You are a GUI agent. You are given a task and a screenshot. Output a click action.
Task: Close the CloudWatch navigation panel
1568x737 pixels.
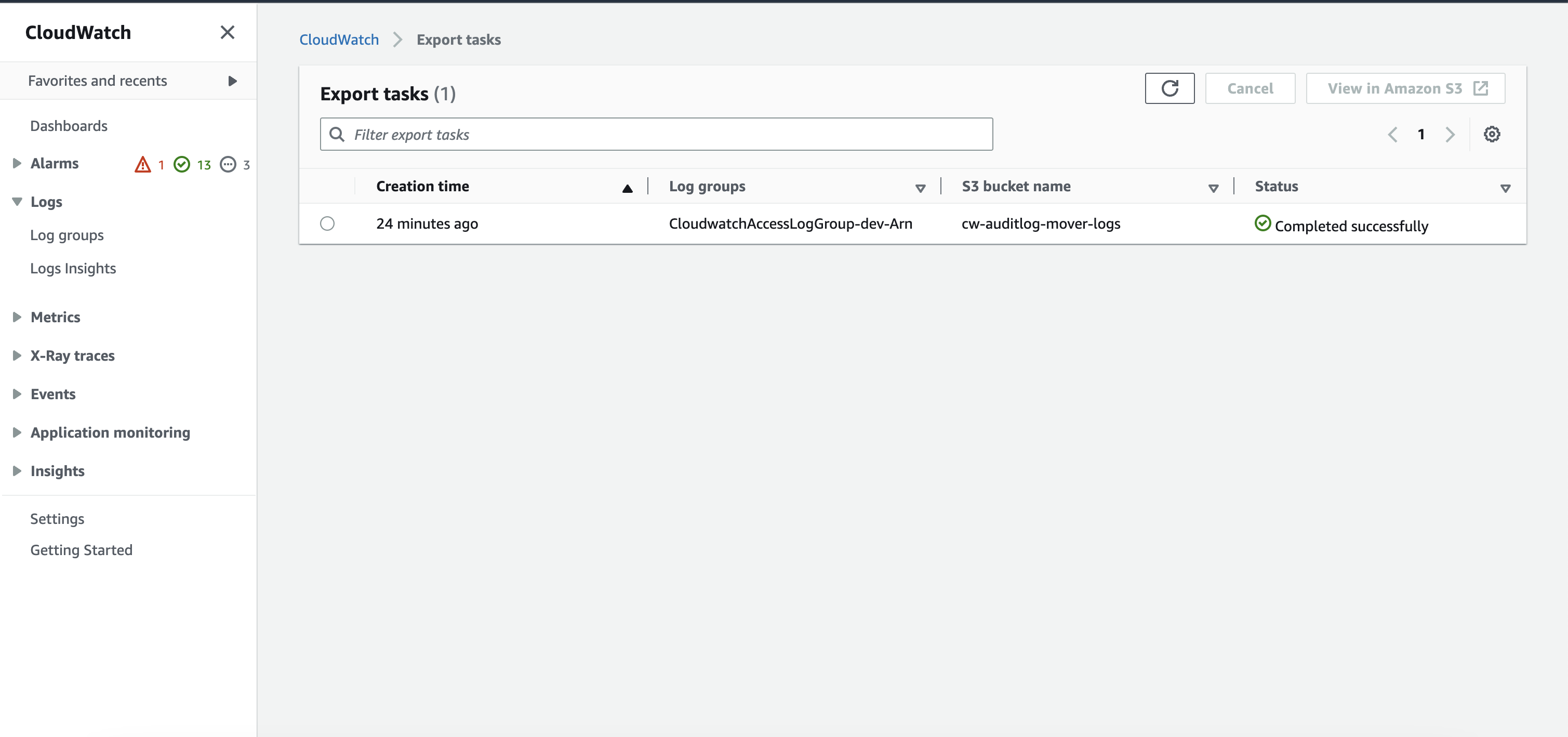point(227,32)
